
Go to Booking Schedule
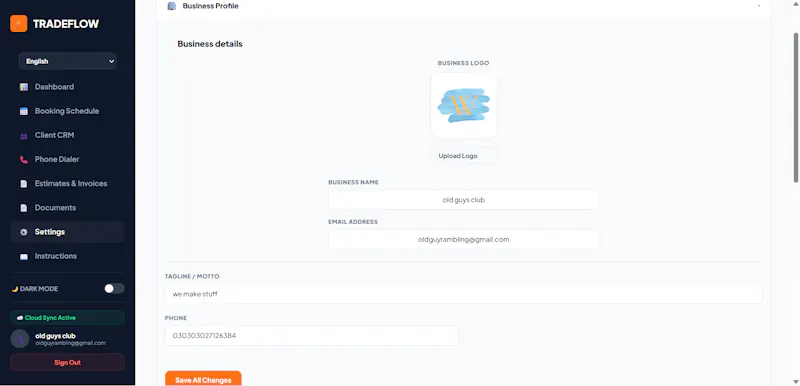(67, 111)
